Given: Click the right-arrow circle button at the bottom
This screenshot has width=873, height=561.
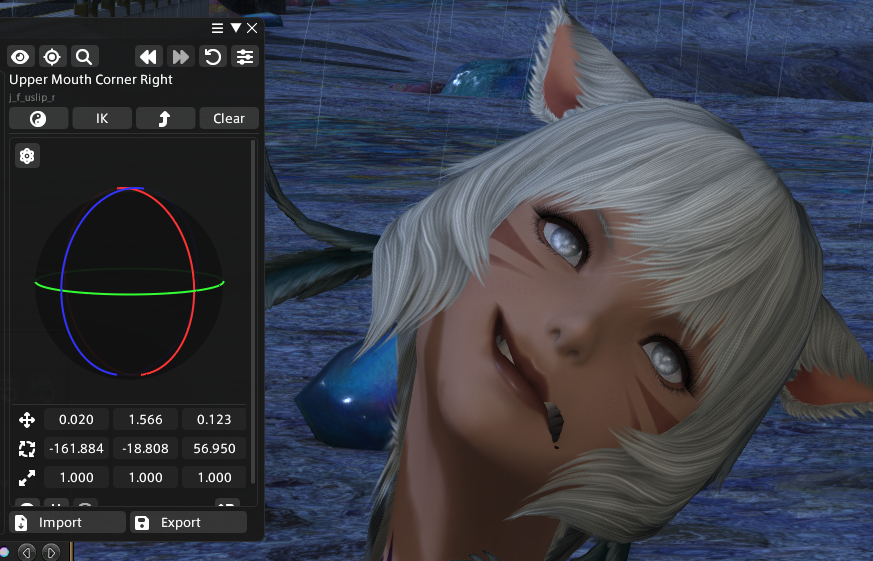Looking at the screenshot, I should tap(51, 552).
